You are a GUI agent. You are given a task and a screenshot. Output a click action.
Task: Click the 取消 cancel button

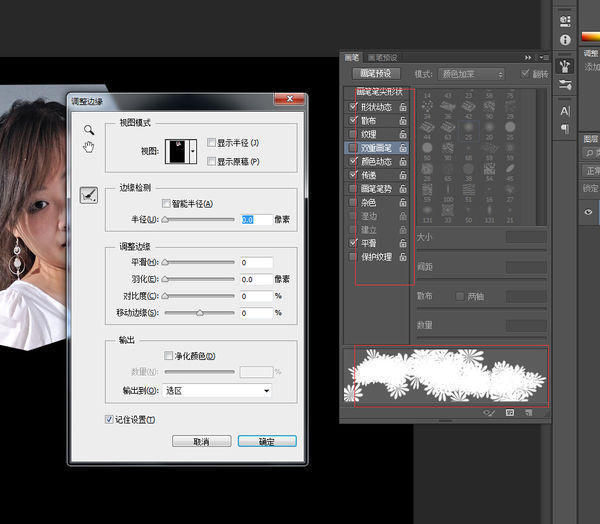(x=201, y=441)
